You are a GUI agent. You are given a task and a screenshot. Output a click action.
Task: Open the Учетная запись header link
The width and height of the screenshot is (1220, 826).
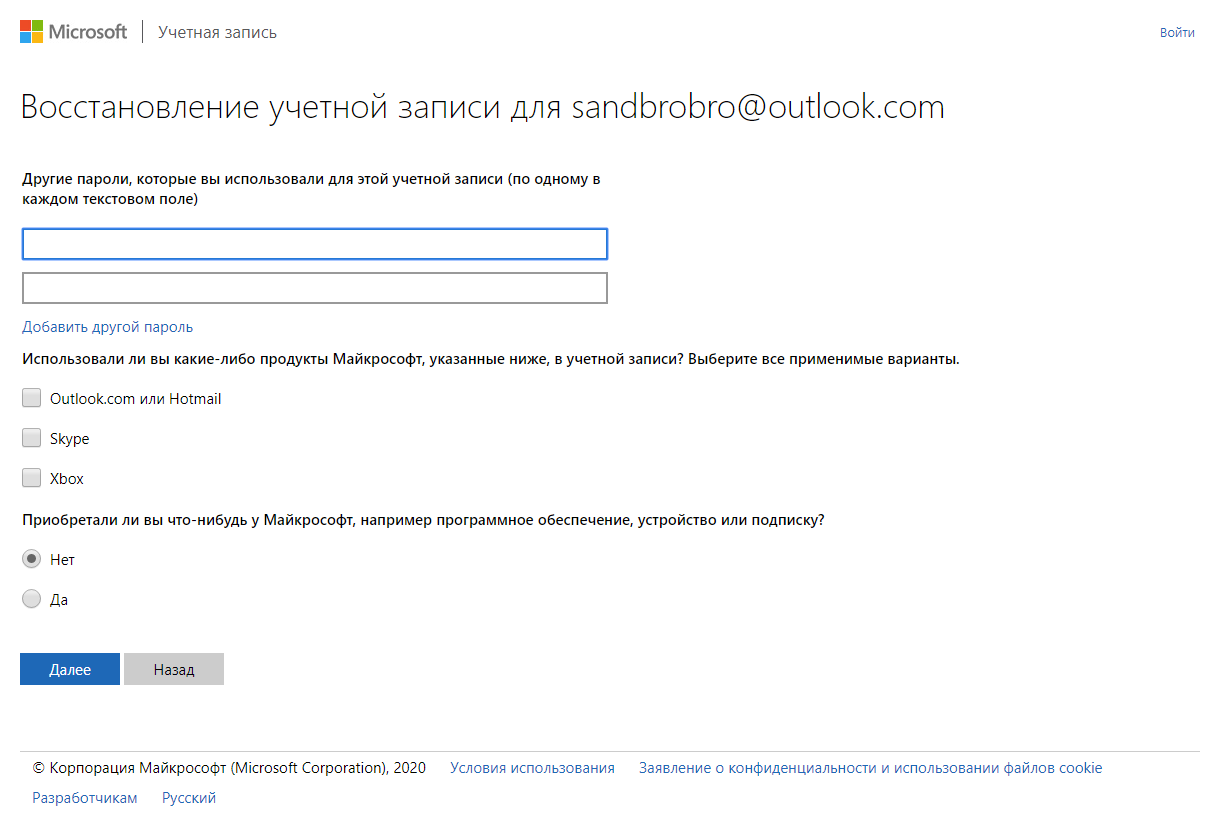[217, 33]
